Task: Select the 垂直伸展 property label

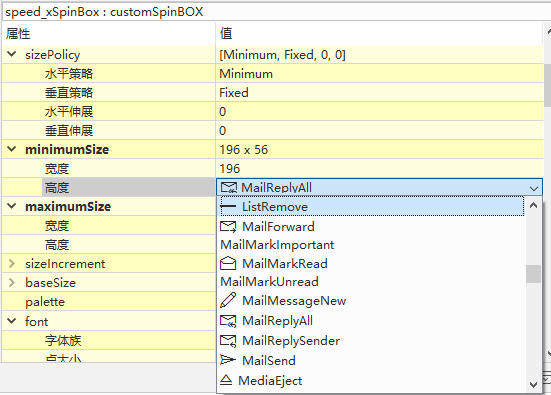Action: click(x=69, y=131)
